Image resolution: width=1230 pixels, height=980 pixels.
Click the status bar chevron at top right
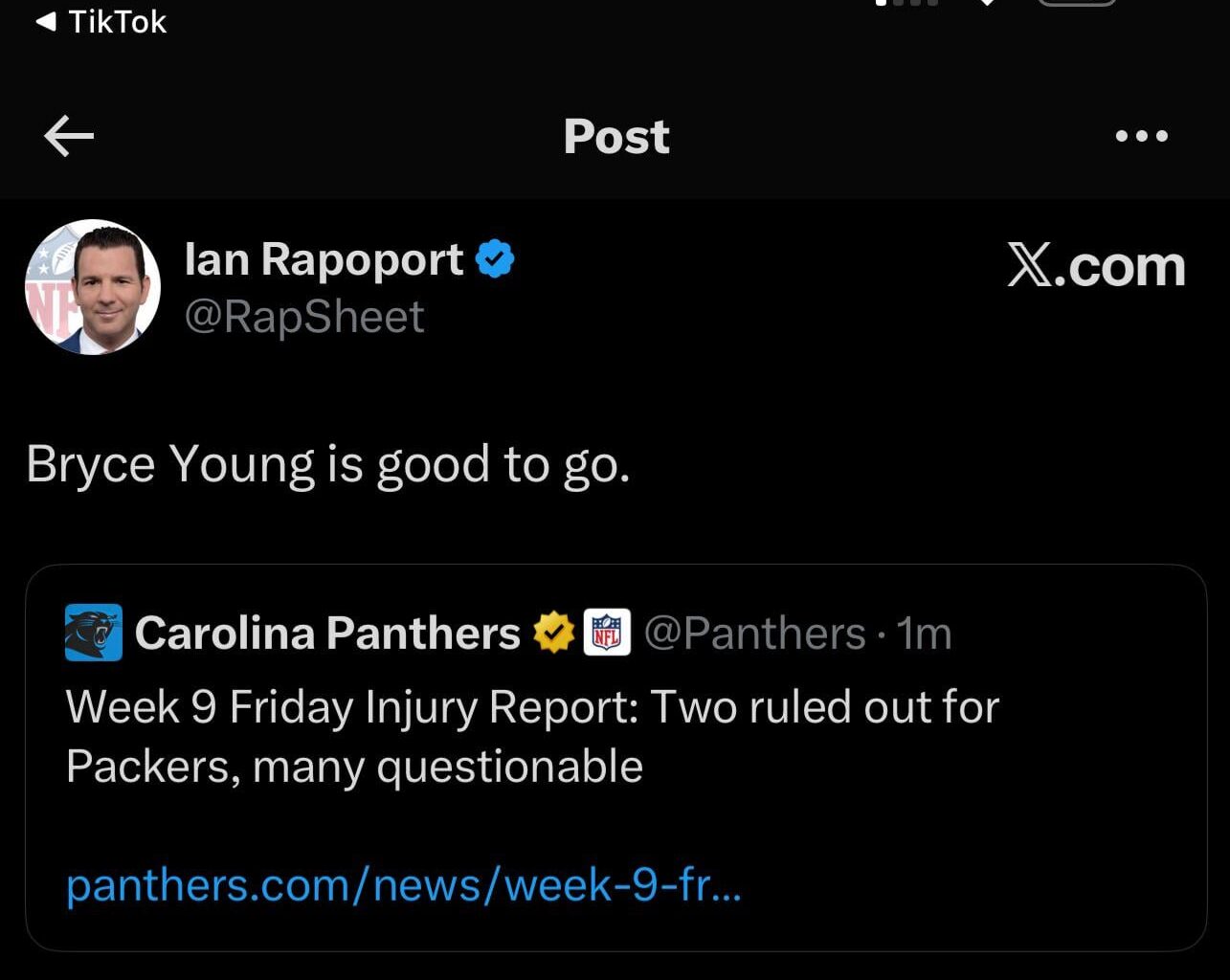point(986,5)
